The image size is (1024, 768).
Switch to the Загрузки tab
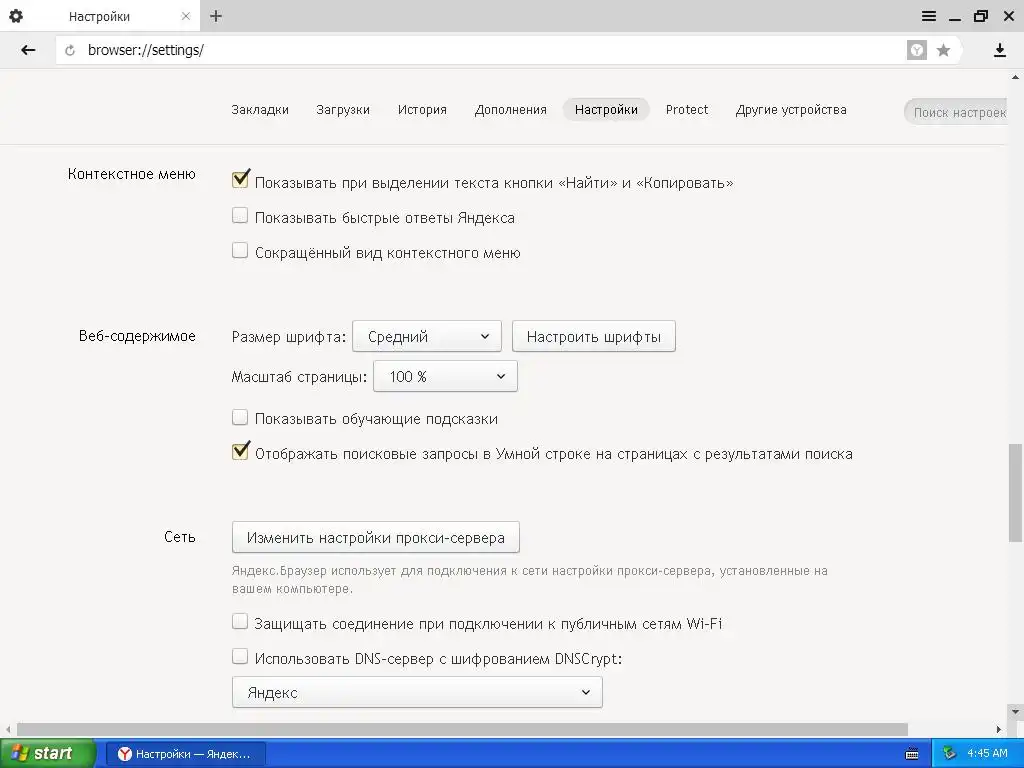tap(343, 110)
